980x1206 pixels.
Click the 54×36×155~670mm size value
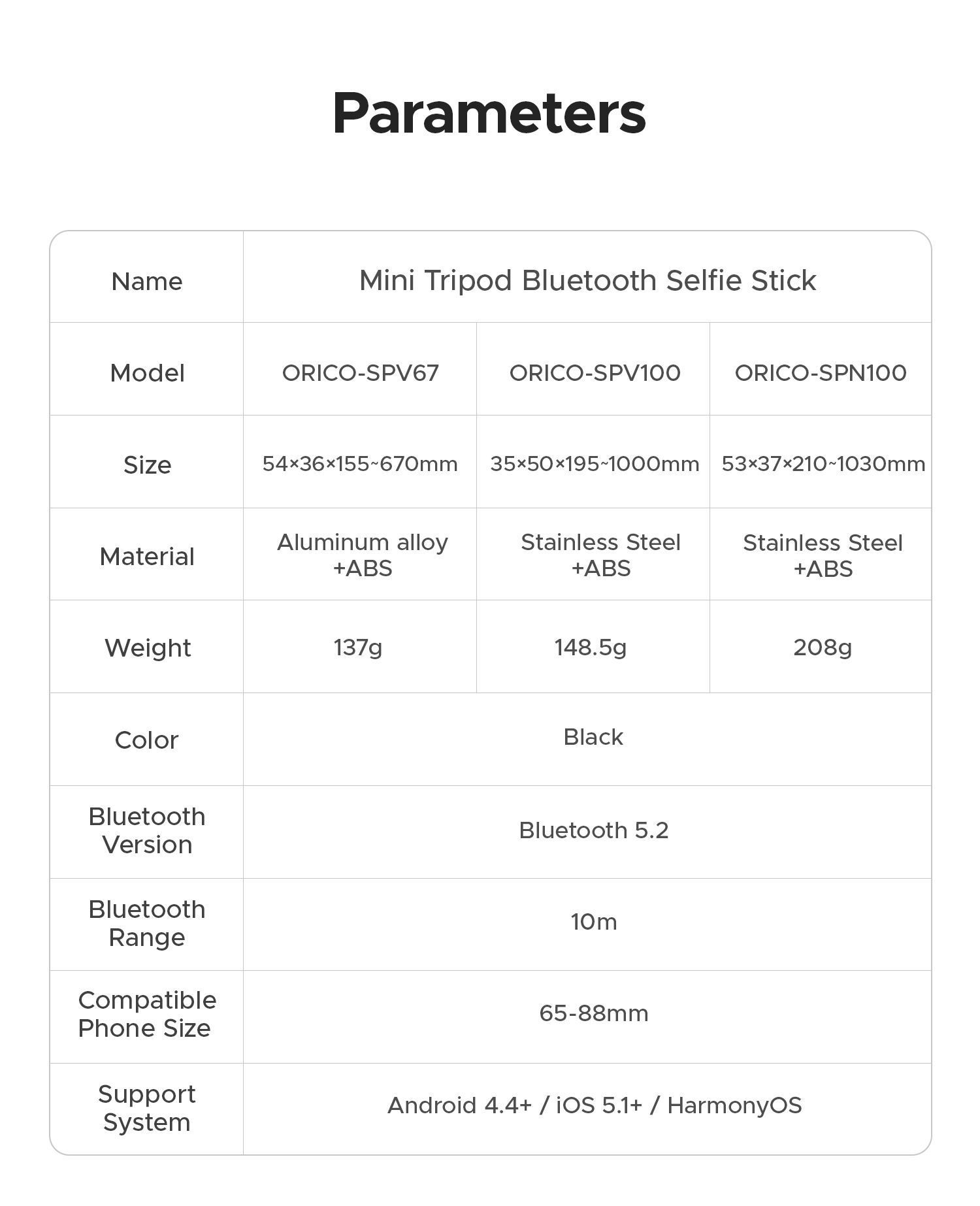point(360,464)
